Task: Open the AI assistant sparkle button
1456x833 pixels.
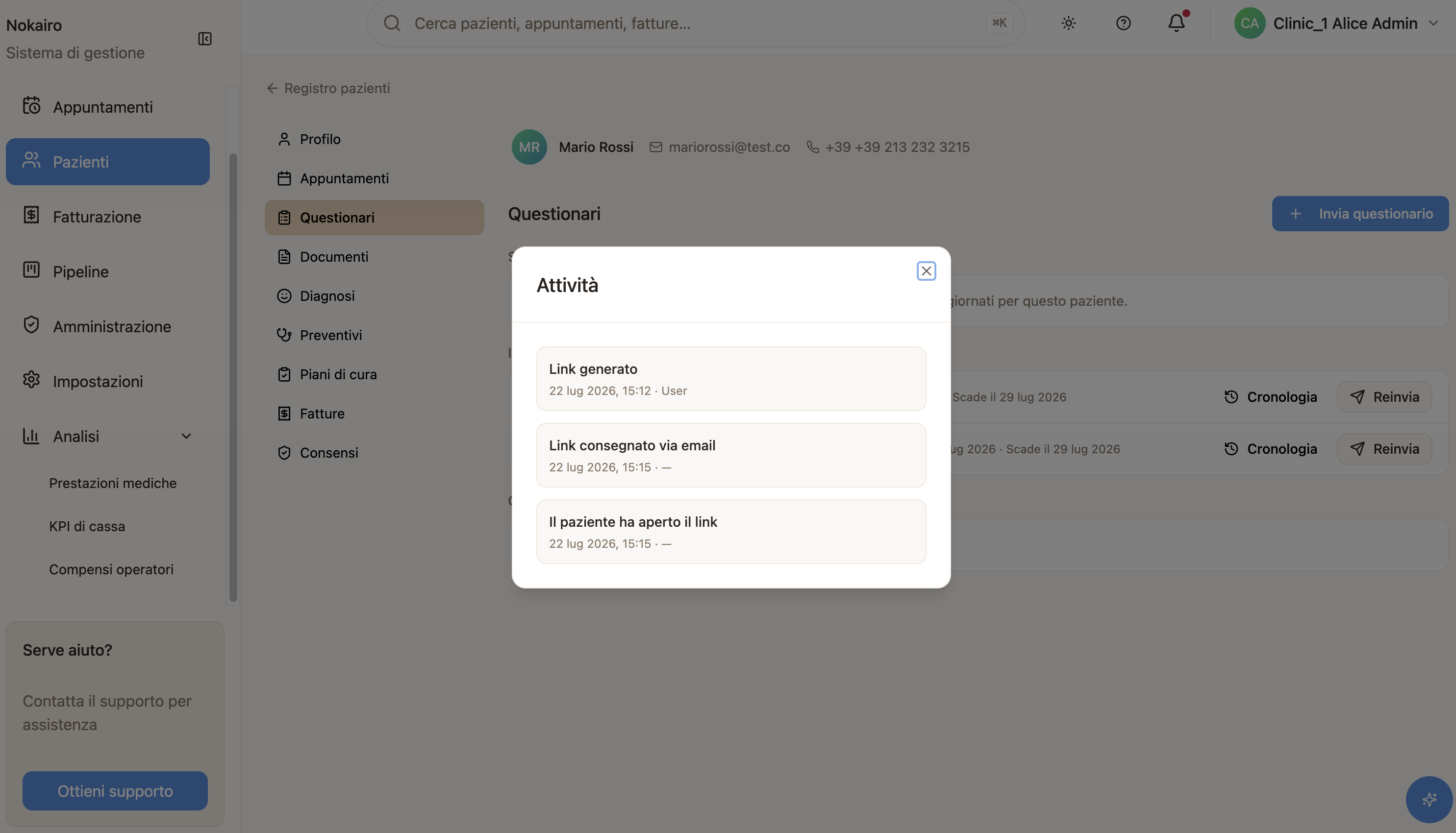Action: [1430, 800]
